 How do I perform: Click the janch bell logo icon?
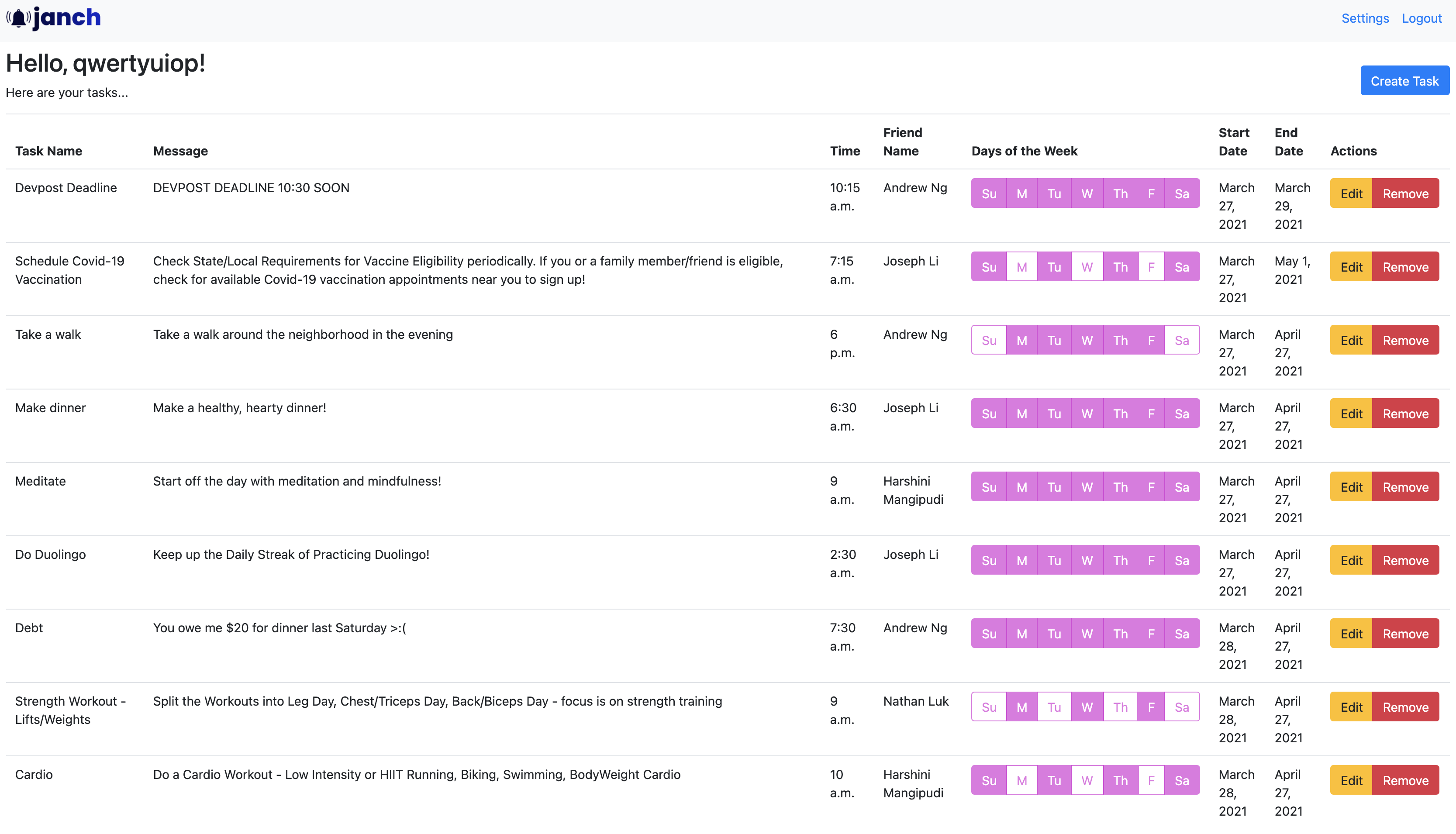tap(18, 18)
